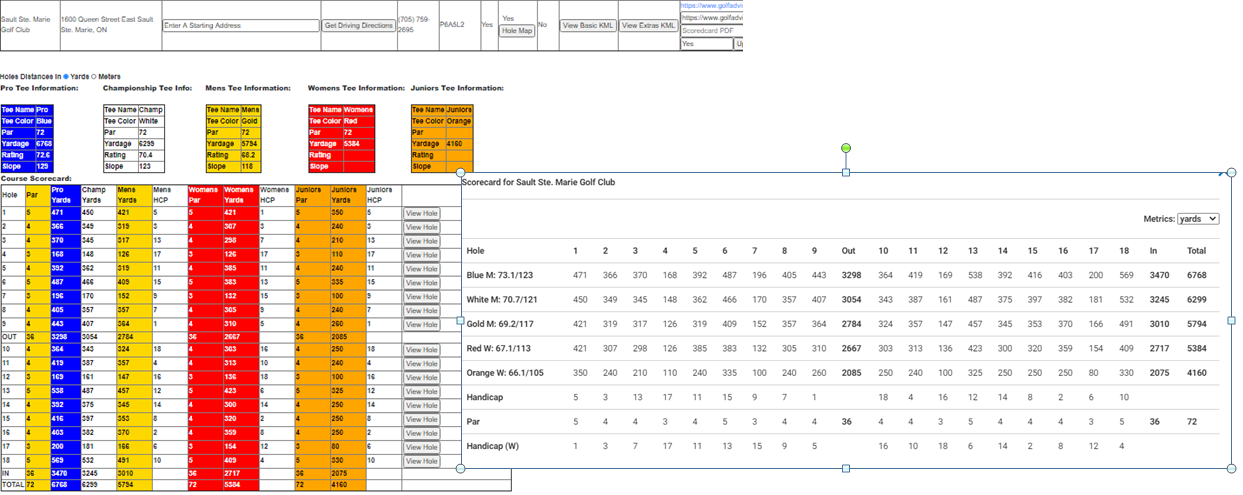The image size is (1243, 495).
Task: Click the Enter A Starting Address field
Action: point(241,25)
